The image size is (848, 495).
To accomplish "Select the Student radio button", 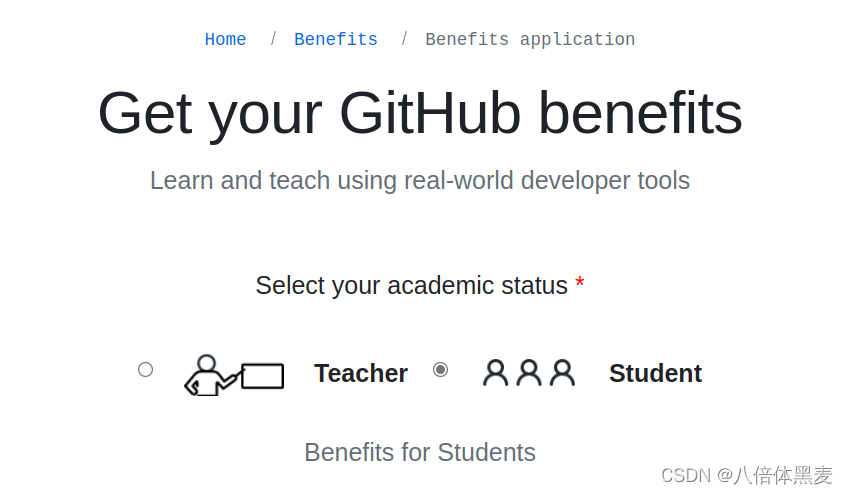I will click(x=440, y=370).
